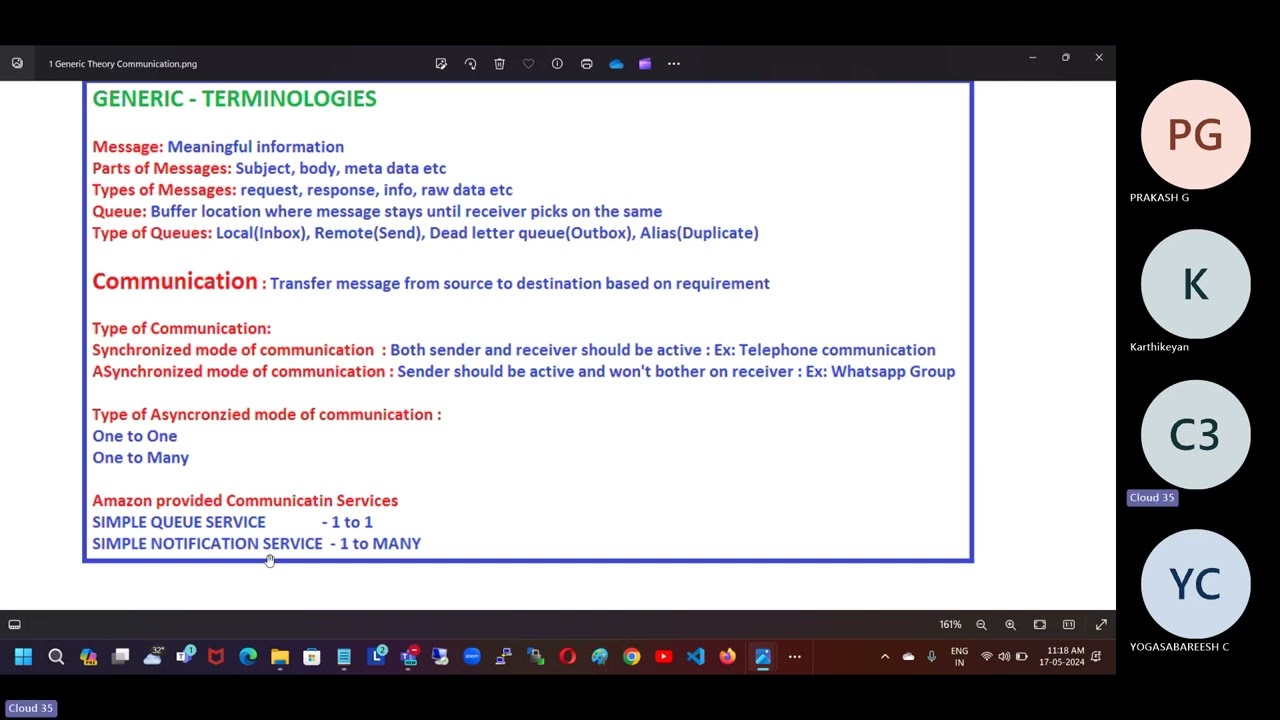Image resolution: width=1280 pixels, height=720 pixels.
Task: Click the actual size icon in the status bar
Action: (1069, 625)
